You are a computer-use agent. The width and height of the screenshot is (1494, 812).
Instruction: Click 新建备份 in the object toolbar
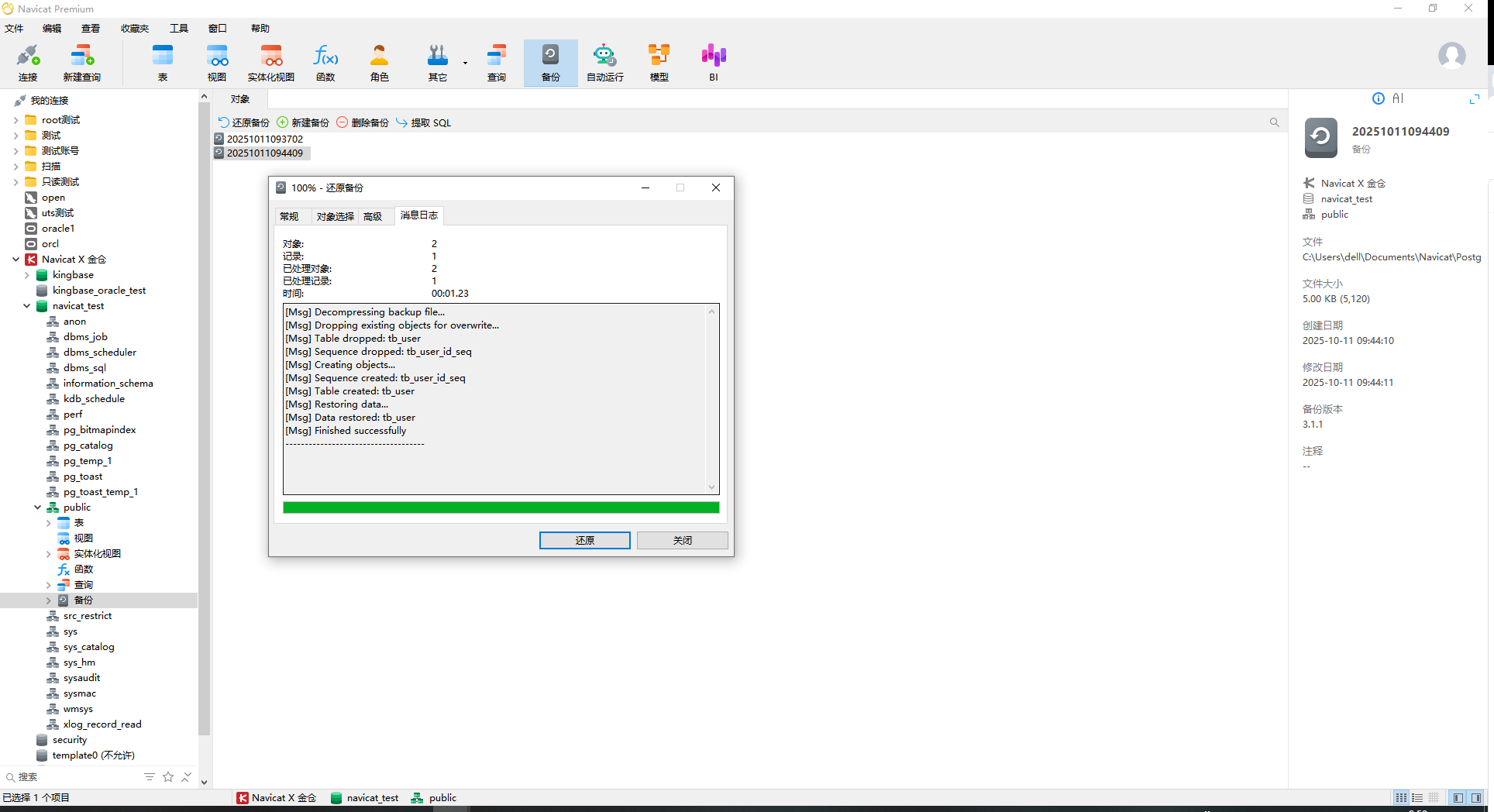(303, 122)
